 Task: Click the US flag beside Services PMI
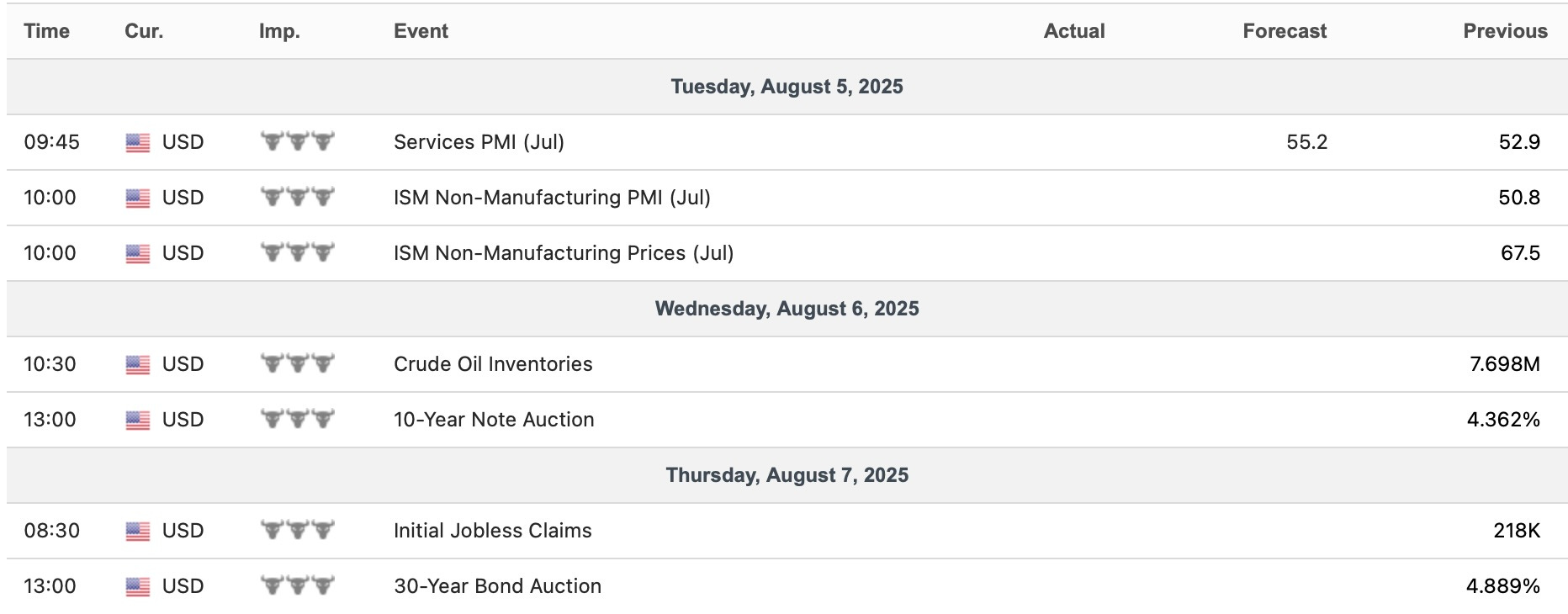[x=138, y=143]
